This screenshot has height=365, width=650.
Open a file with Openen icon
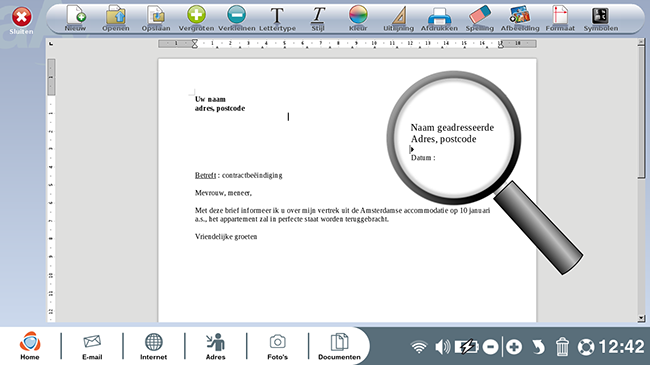pyautogui.click(x=116, y=19)
